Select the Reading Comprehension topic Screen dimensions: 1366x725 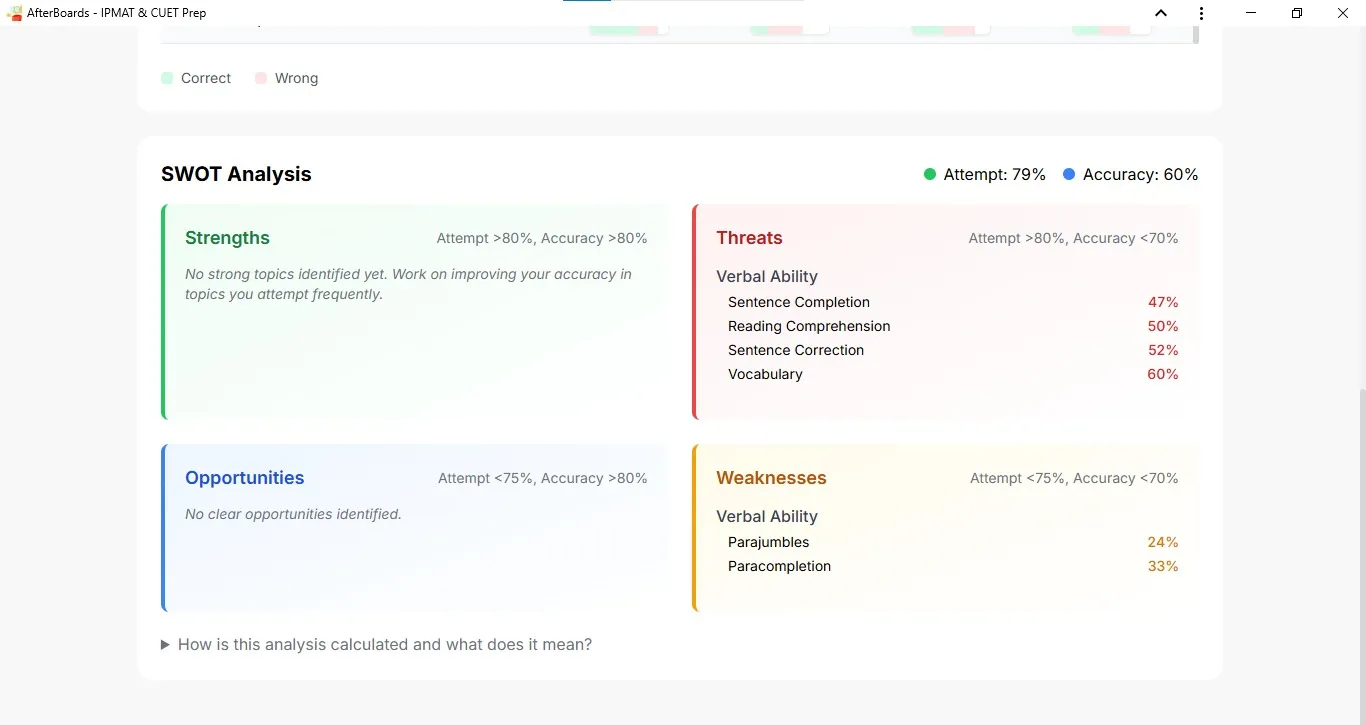point(809,326)
